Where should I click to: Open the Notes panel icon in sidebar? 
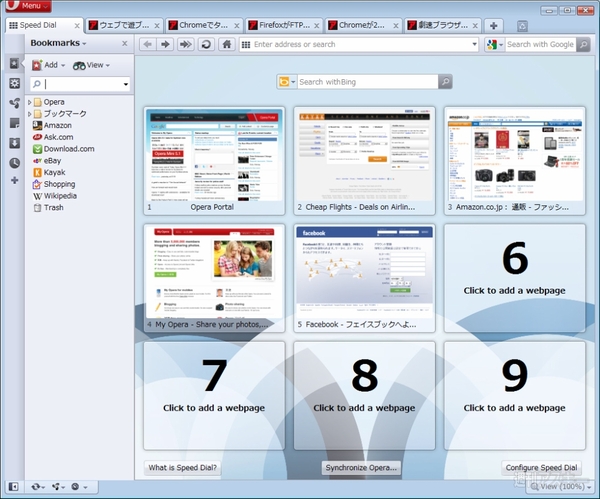pos(15,123)
